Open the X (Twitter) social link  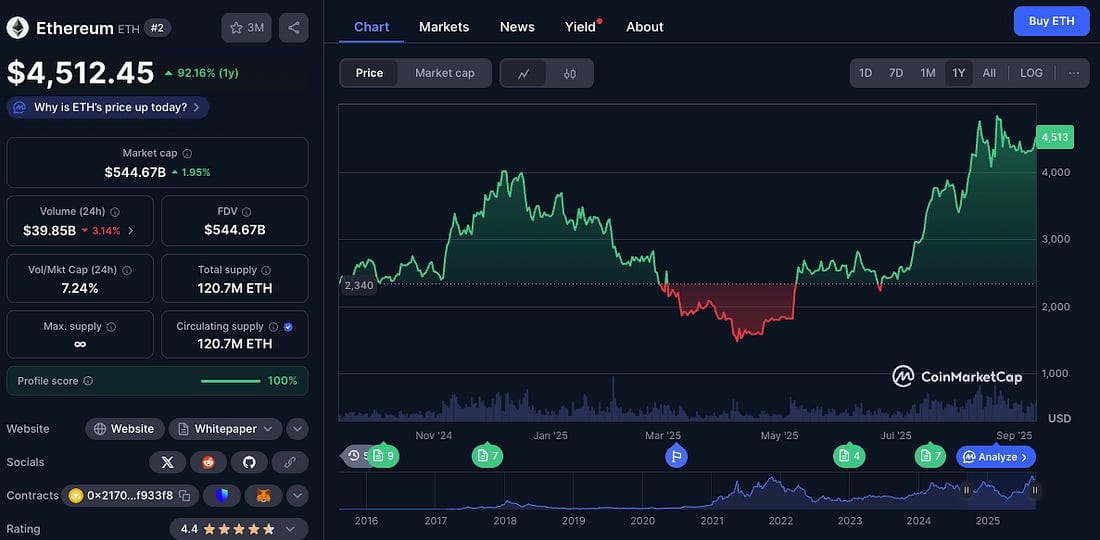(167, 462)
